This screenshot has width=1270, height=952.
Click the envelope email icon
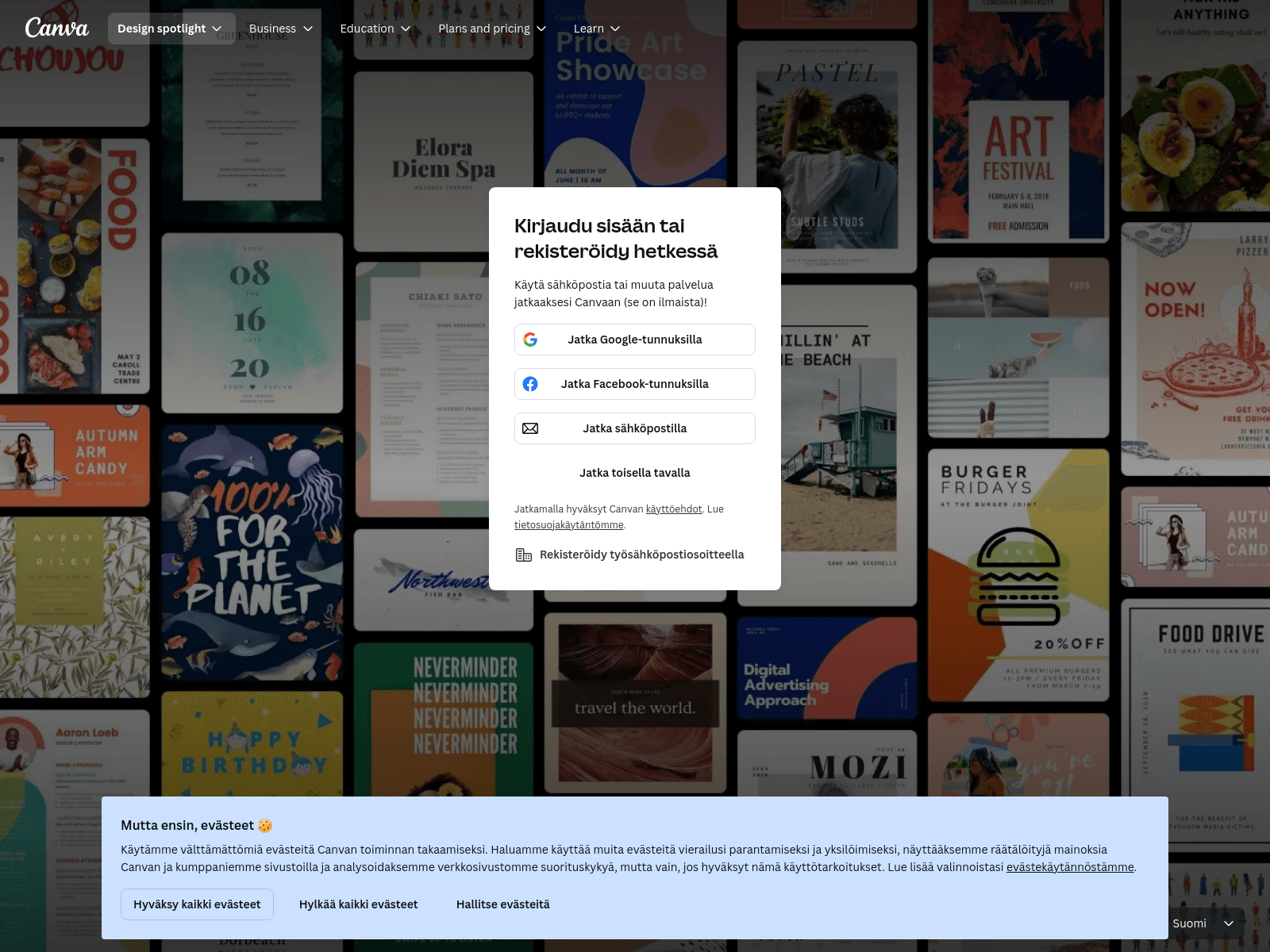tap(530, 428)
